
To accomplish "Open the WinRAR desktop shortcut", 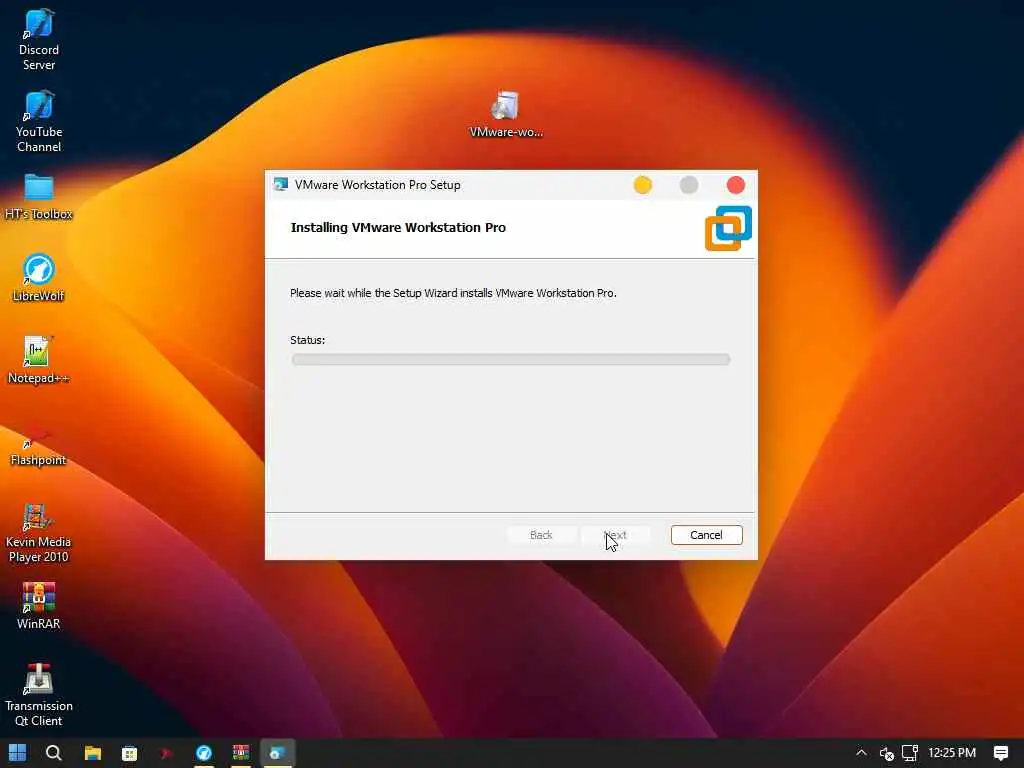I will tap(39, 605).
